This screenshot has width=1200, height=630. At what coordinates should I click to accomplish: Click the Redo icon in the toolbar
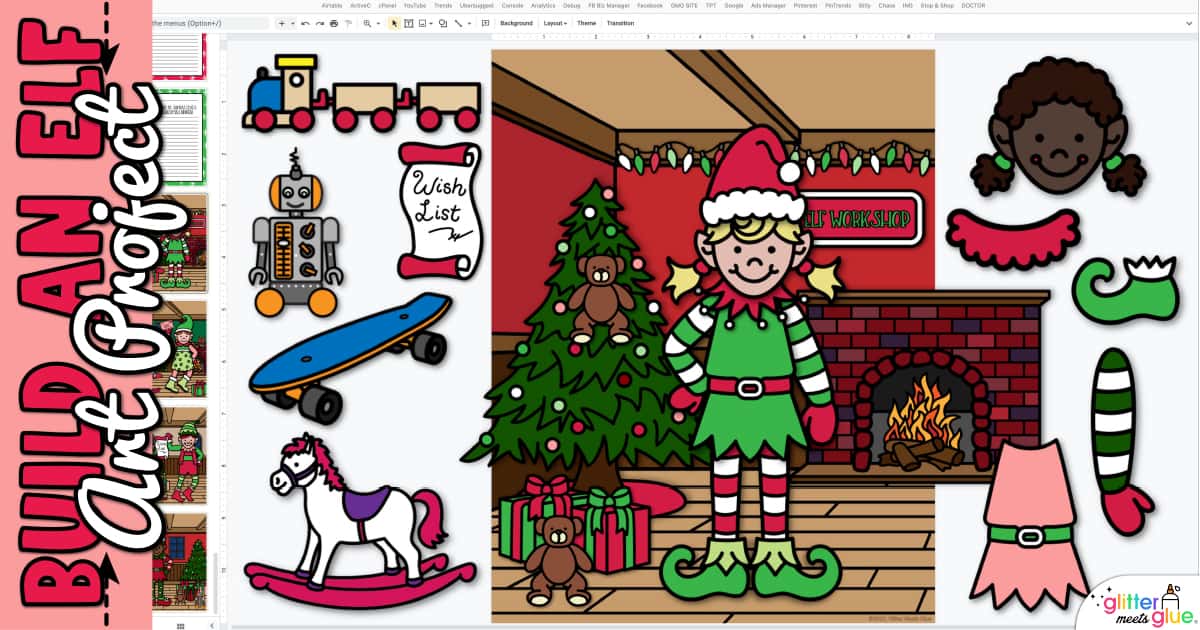322,22
